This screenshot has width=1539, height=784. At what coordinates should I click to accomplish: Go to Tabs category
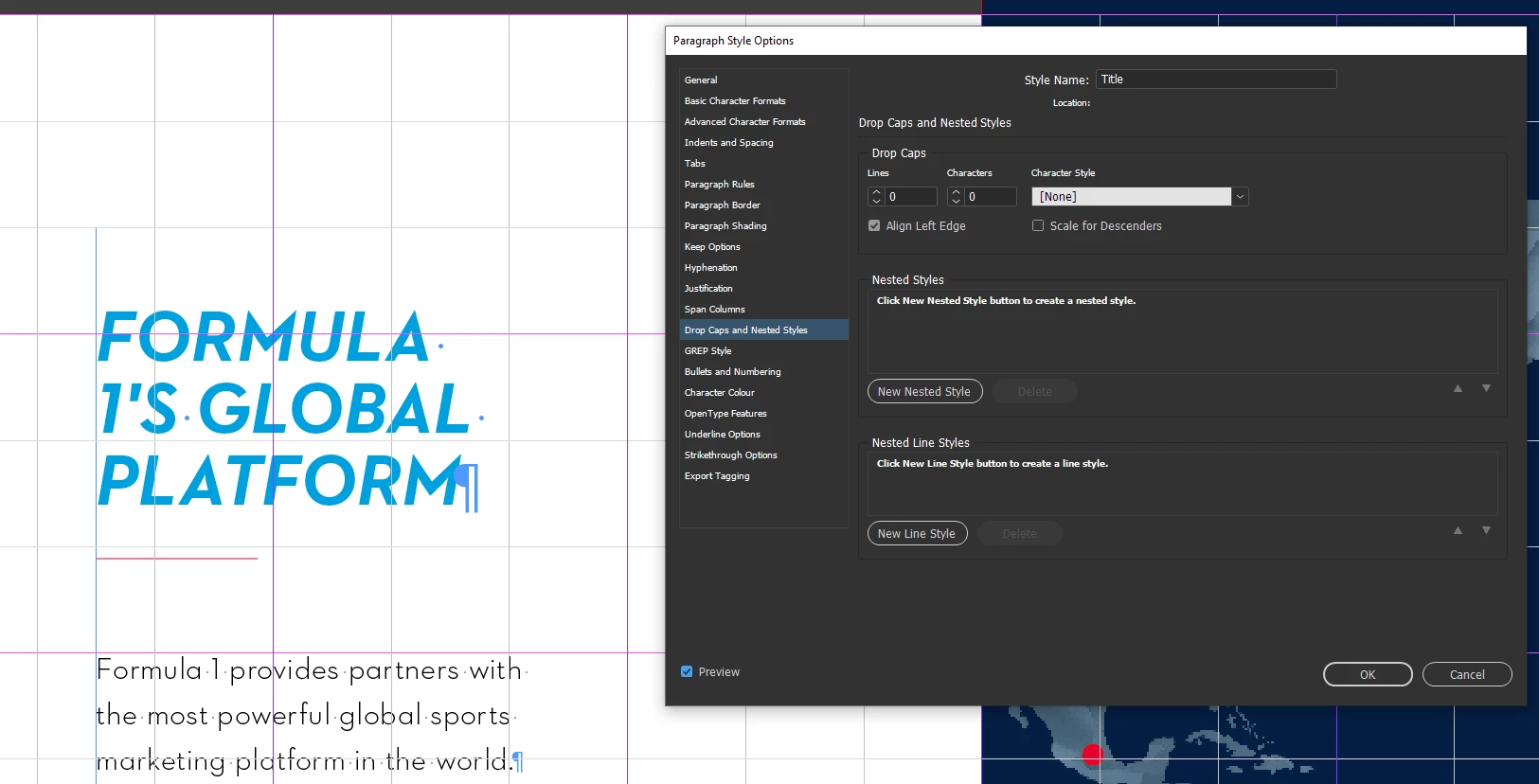tap(763, 164)
